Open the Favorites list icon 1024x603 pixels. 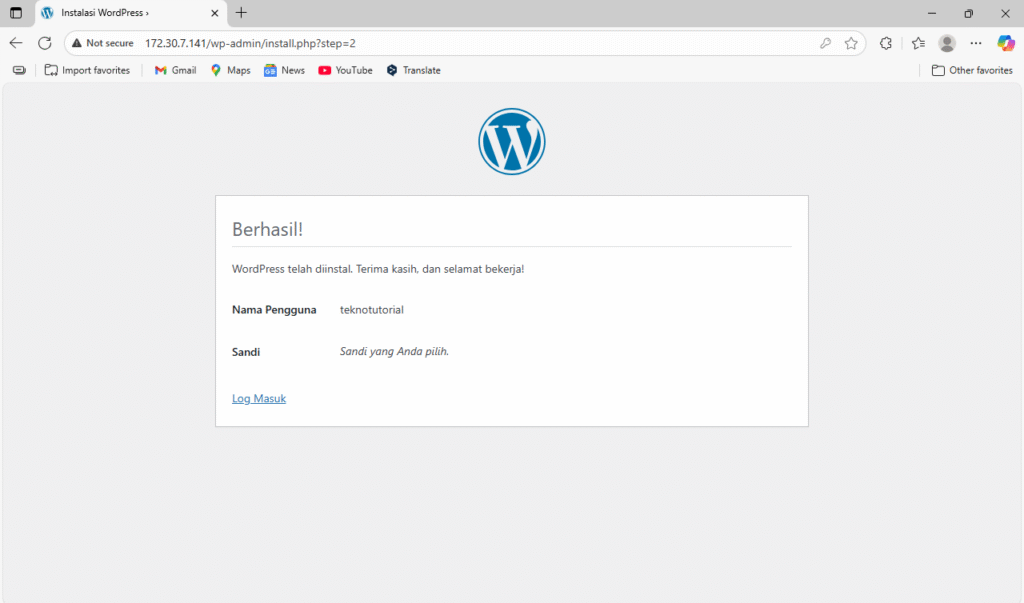click(x=918, y=43)
